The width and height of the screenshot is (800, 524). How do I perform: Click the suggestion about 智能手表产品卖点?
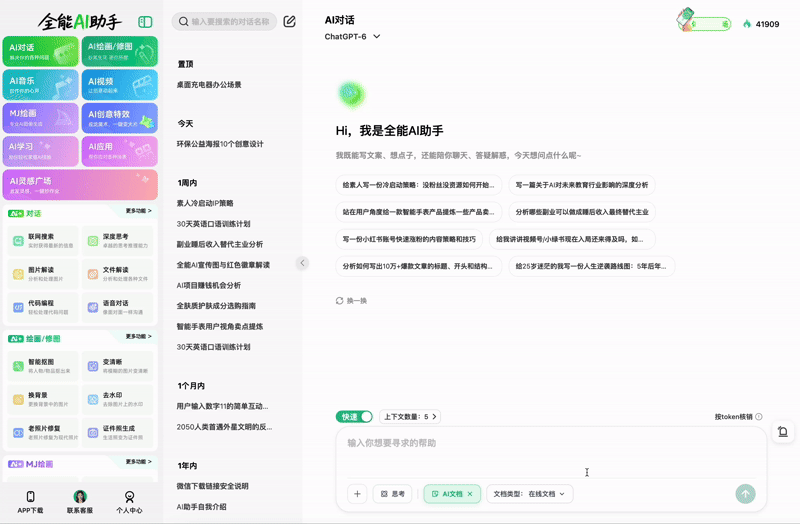(418, 212)
